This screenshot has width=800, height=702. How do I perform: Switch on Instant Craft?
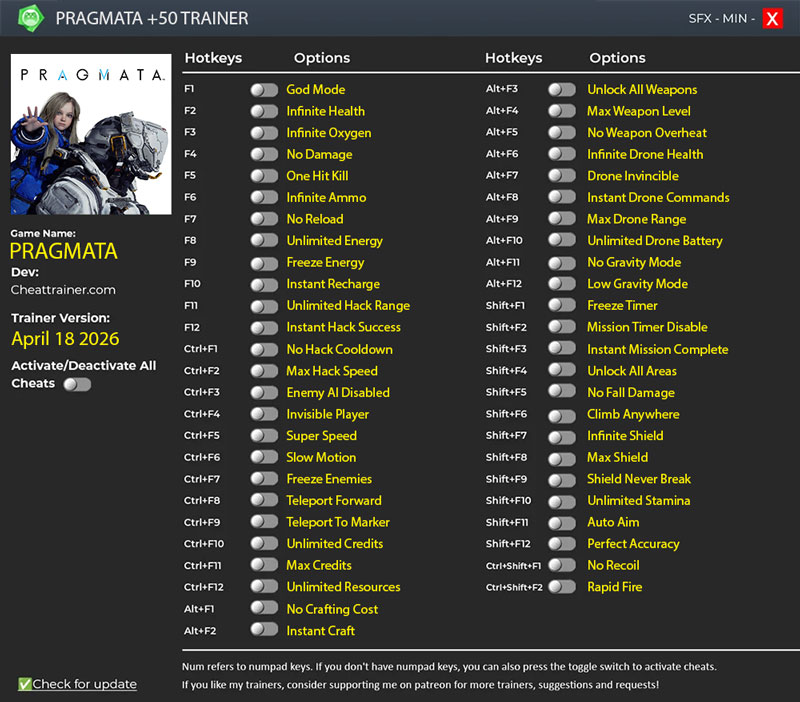point(264,630)
